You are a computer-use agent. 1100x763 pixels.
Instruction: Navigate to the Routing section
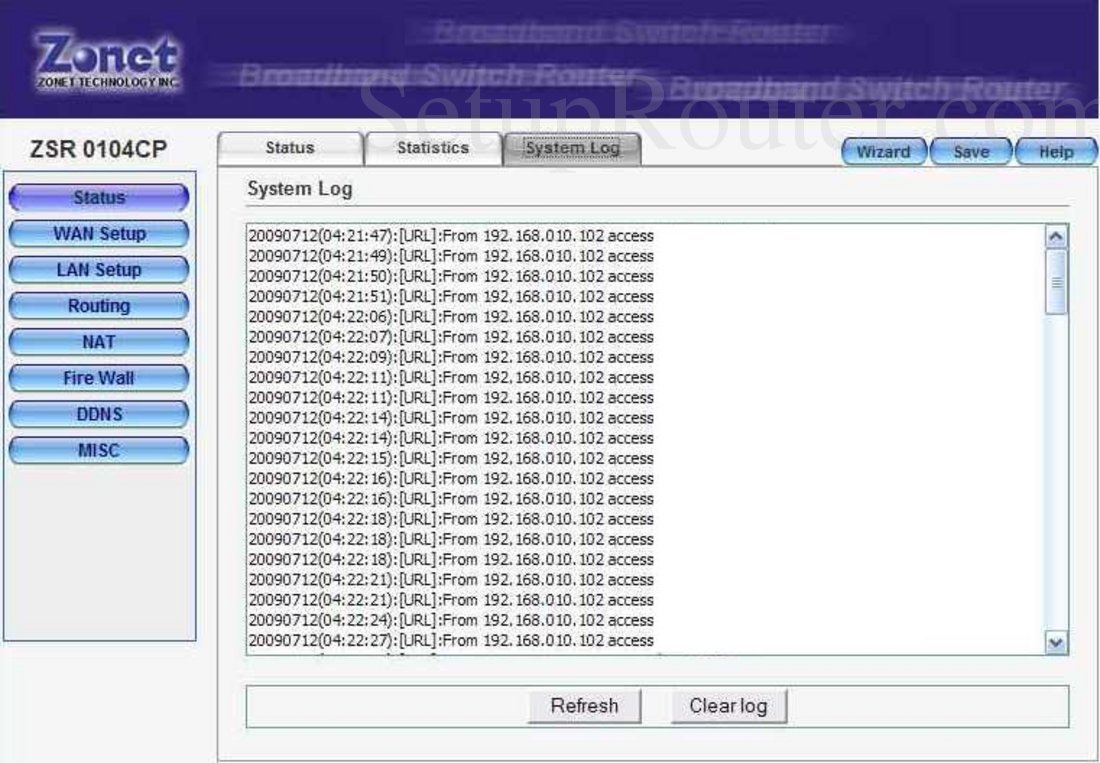[x=97, y=305]
